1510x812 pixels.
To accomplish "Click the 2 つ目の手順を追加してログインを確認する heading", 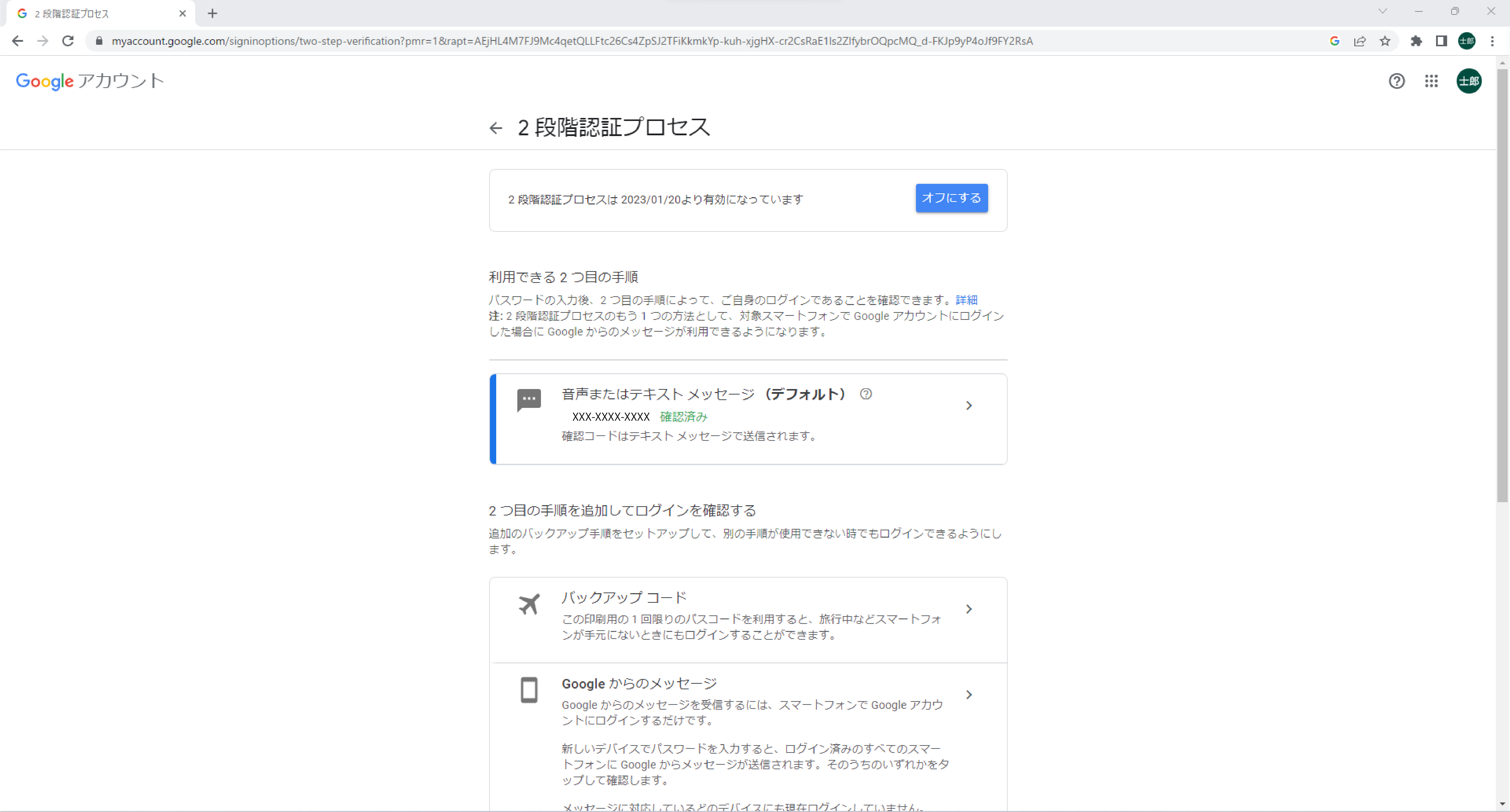I will (x=622, y=511).
